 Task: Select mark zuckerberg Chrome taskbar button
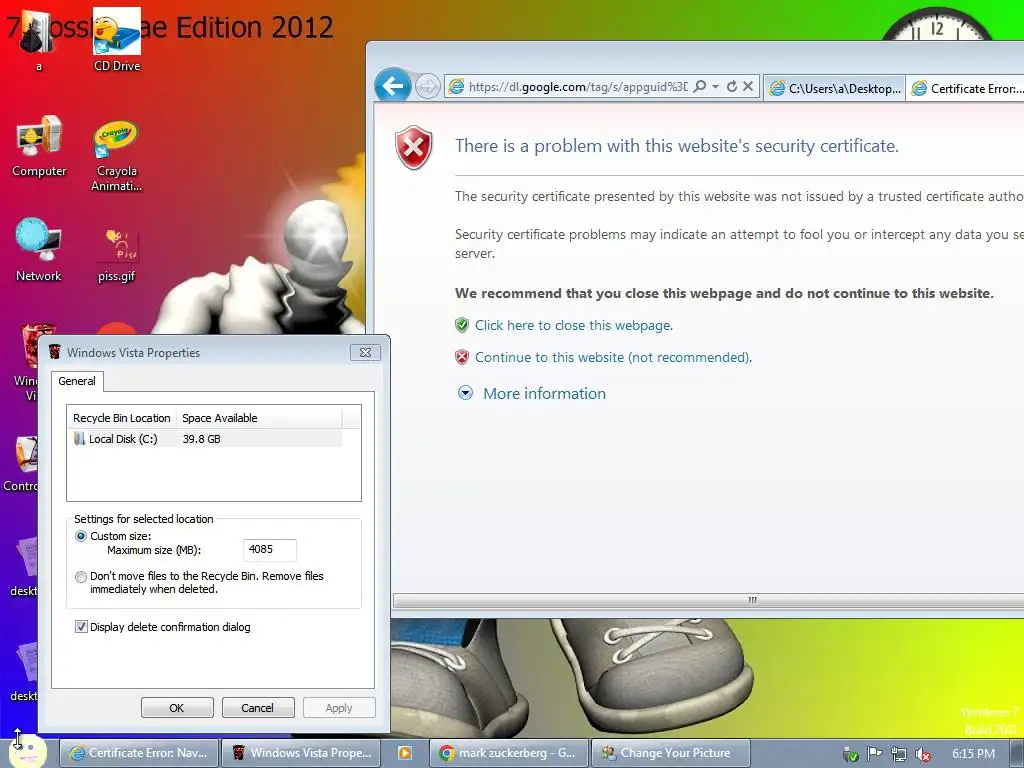[x=509, y=753]
